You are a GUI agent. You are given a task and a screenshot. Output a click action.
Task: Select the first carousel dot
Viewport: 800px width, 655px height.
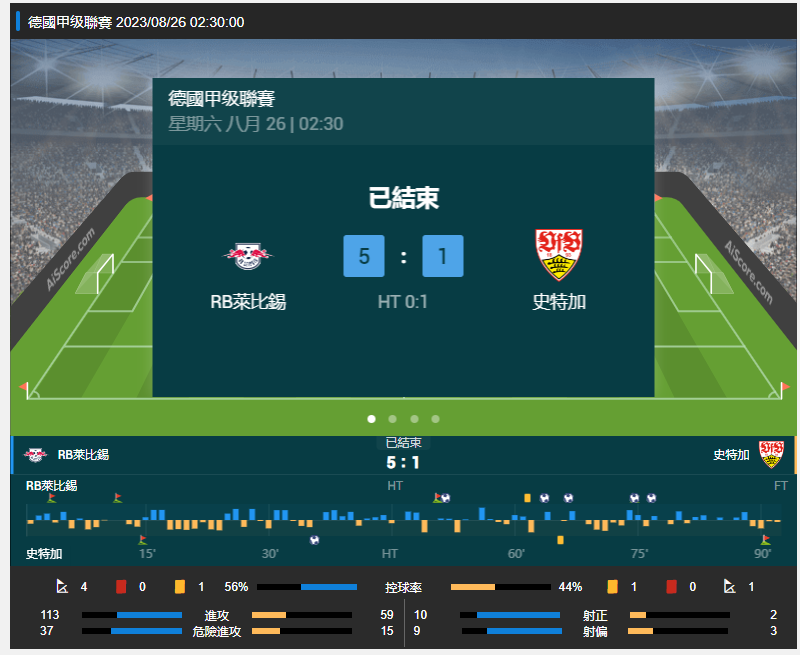371,419
